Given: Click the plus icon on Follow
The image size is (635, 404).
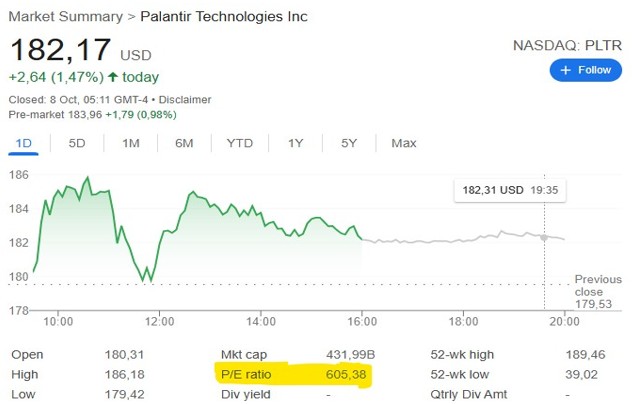Looking at the screenshot, I should (x=566, y=70).
